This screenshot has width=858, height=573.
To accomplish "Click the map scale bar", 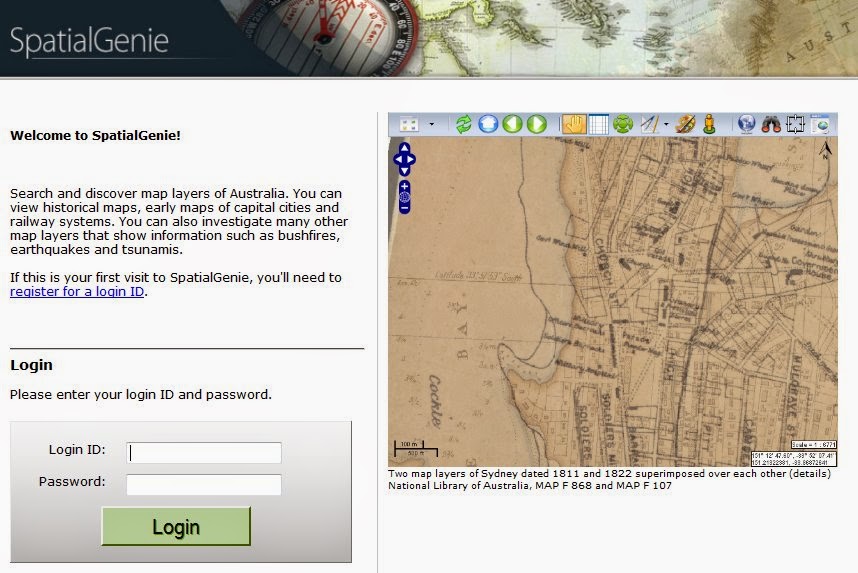I will (x=416, y=449).
